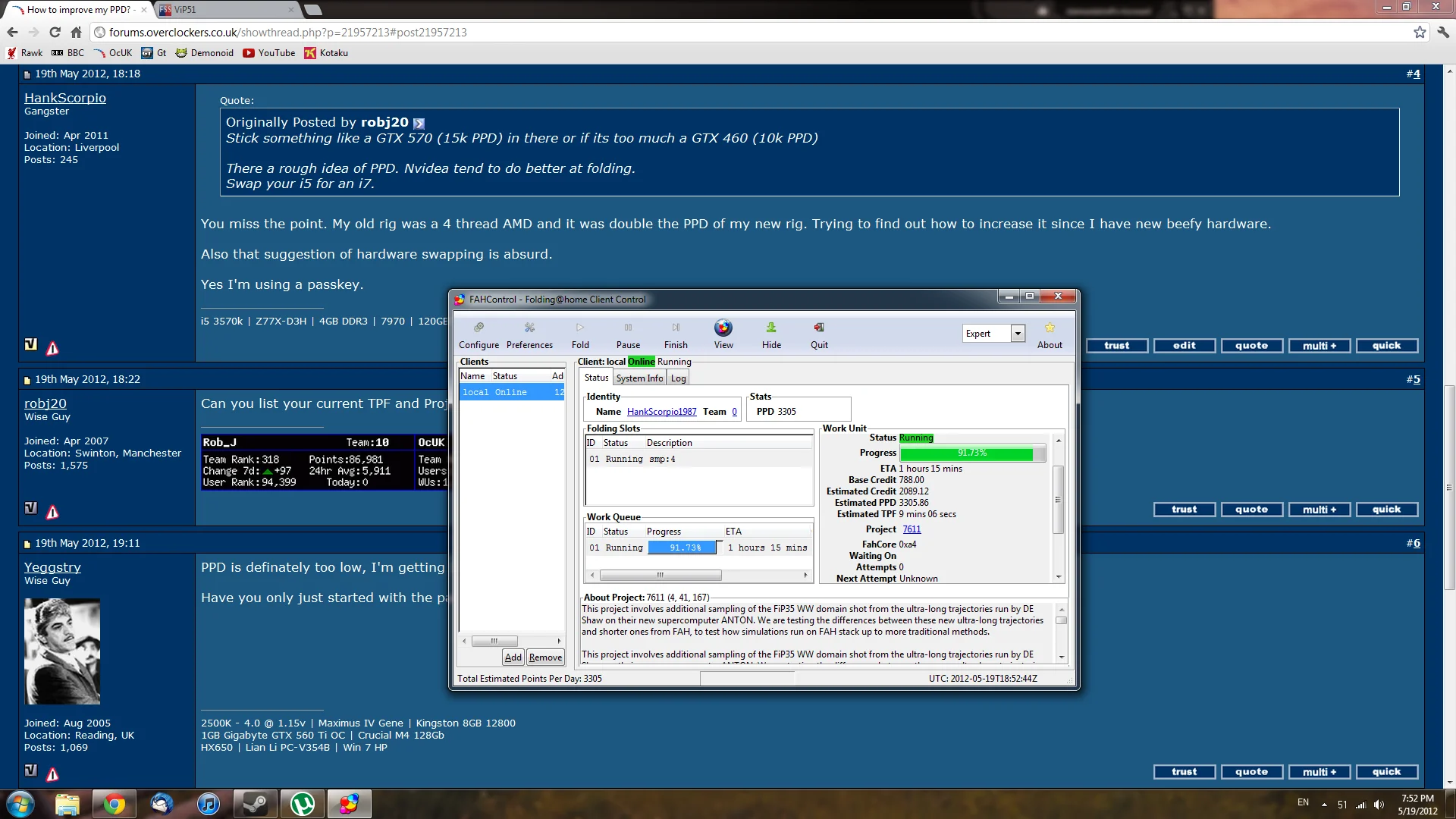Click multi+ button on post #6
Image resolution: width=1456 pixels, height=819 pixels.
1319,772
